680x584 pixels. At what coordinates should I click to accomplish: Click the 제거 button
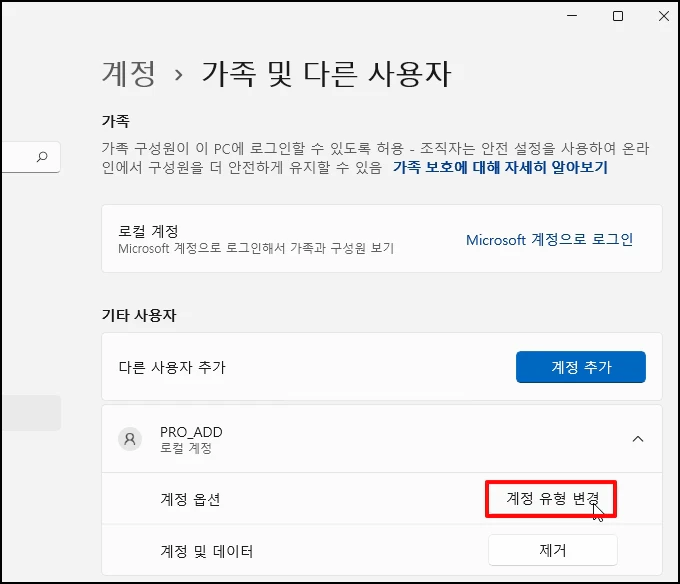pos(552,550)
